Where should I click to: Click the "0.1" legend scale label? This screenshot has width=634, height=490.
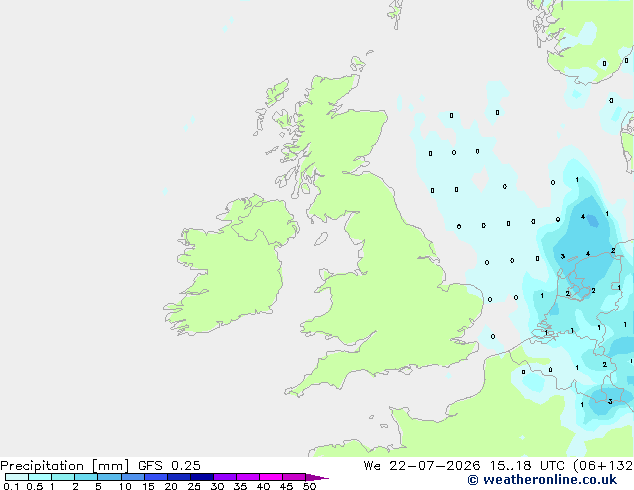tap(11, 486)
